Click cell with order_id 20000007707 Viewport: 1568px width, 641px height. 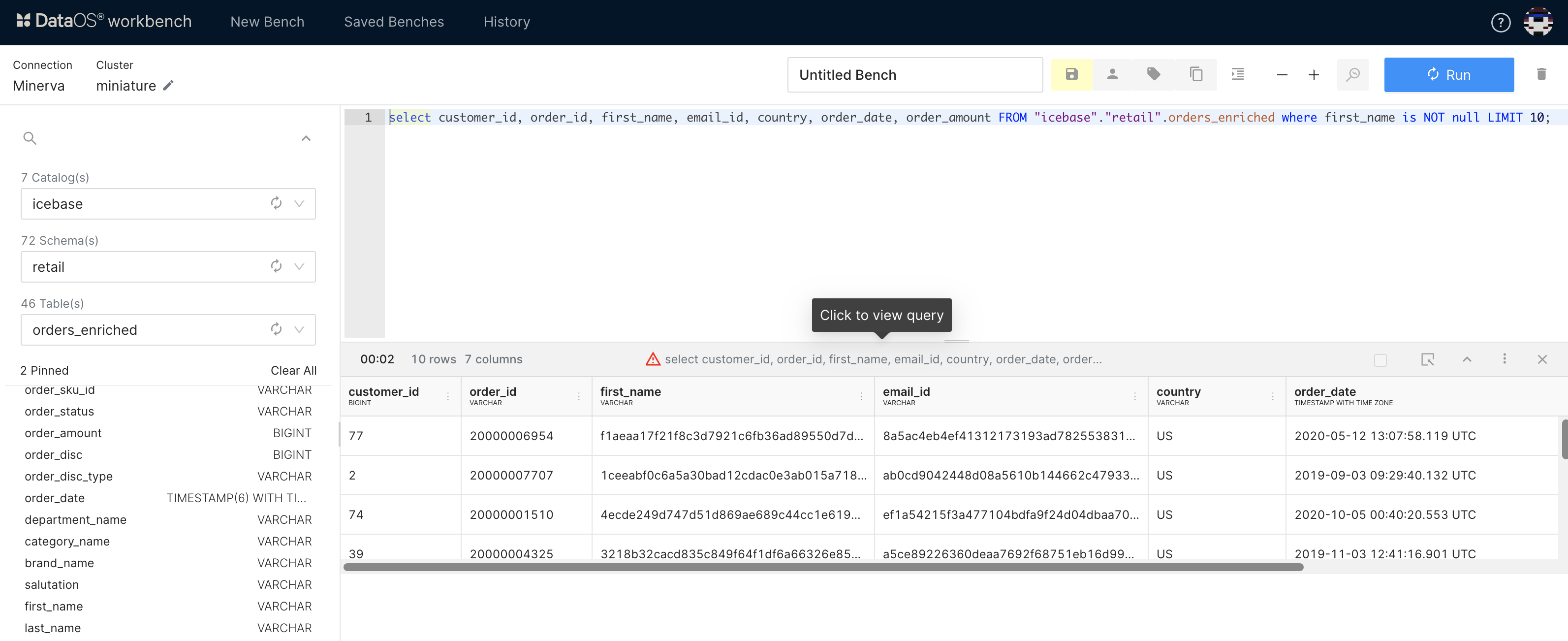pyautogui.click(x=526, y=476)
